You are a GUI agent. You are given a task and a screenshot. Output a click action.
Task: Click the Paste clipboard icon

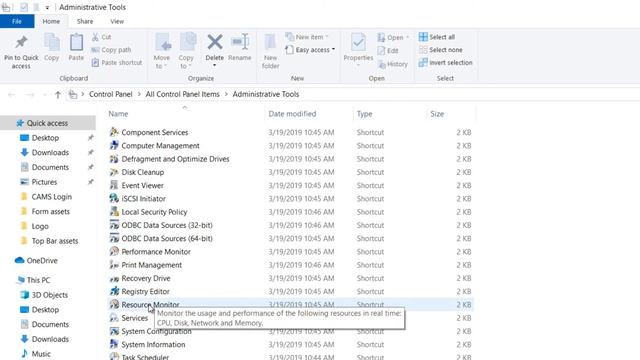76,42
